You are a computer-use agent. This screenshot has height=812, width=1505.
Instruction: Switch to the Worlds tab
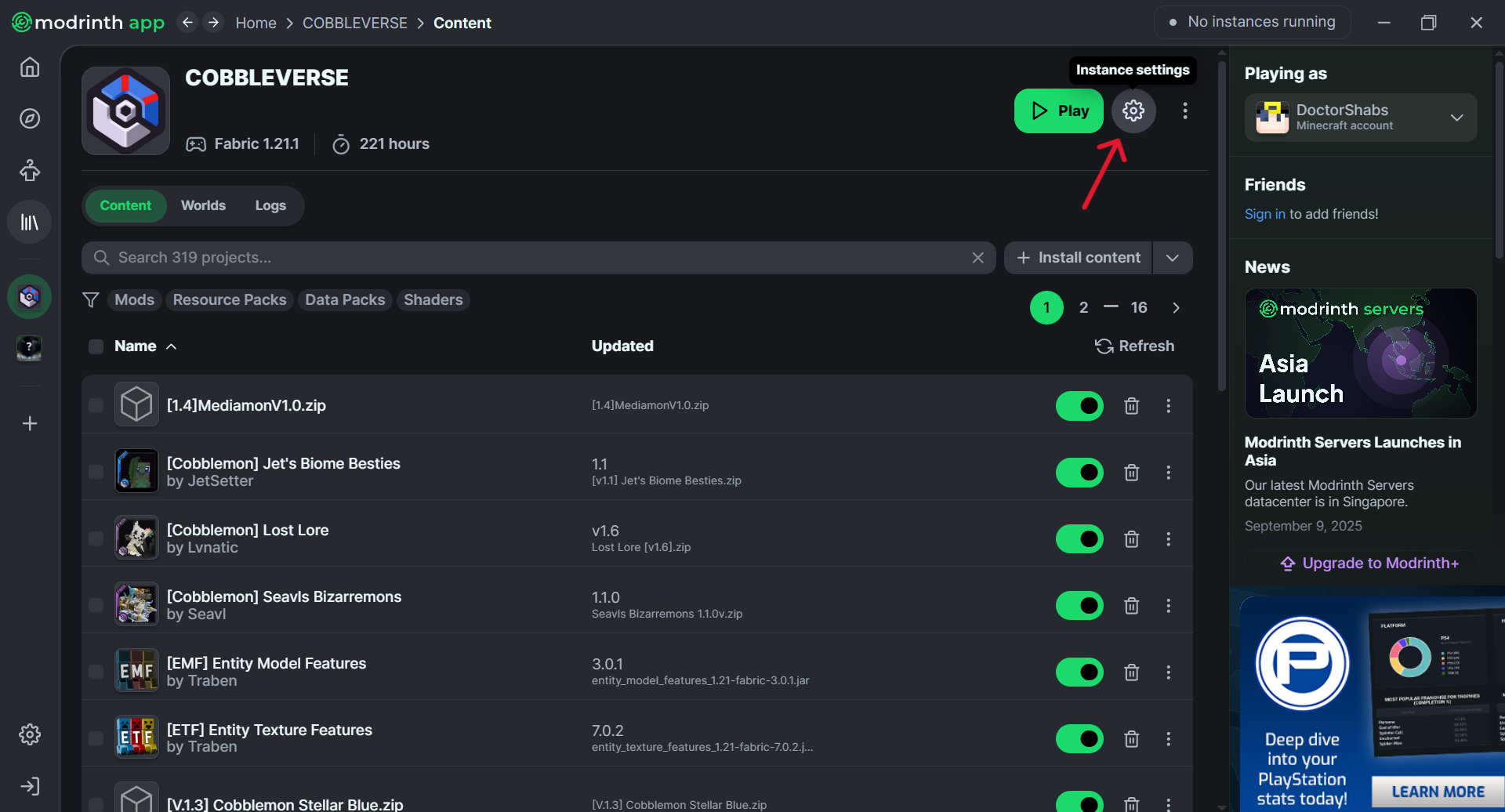pos(203,205)
